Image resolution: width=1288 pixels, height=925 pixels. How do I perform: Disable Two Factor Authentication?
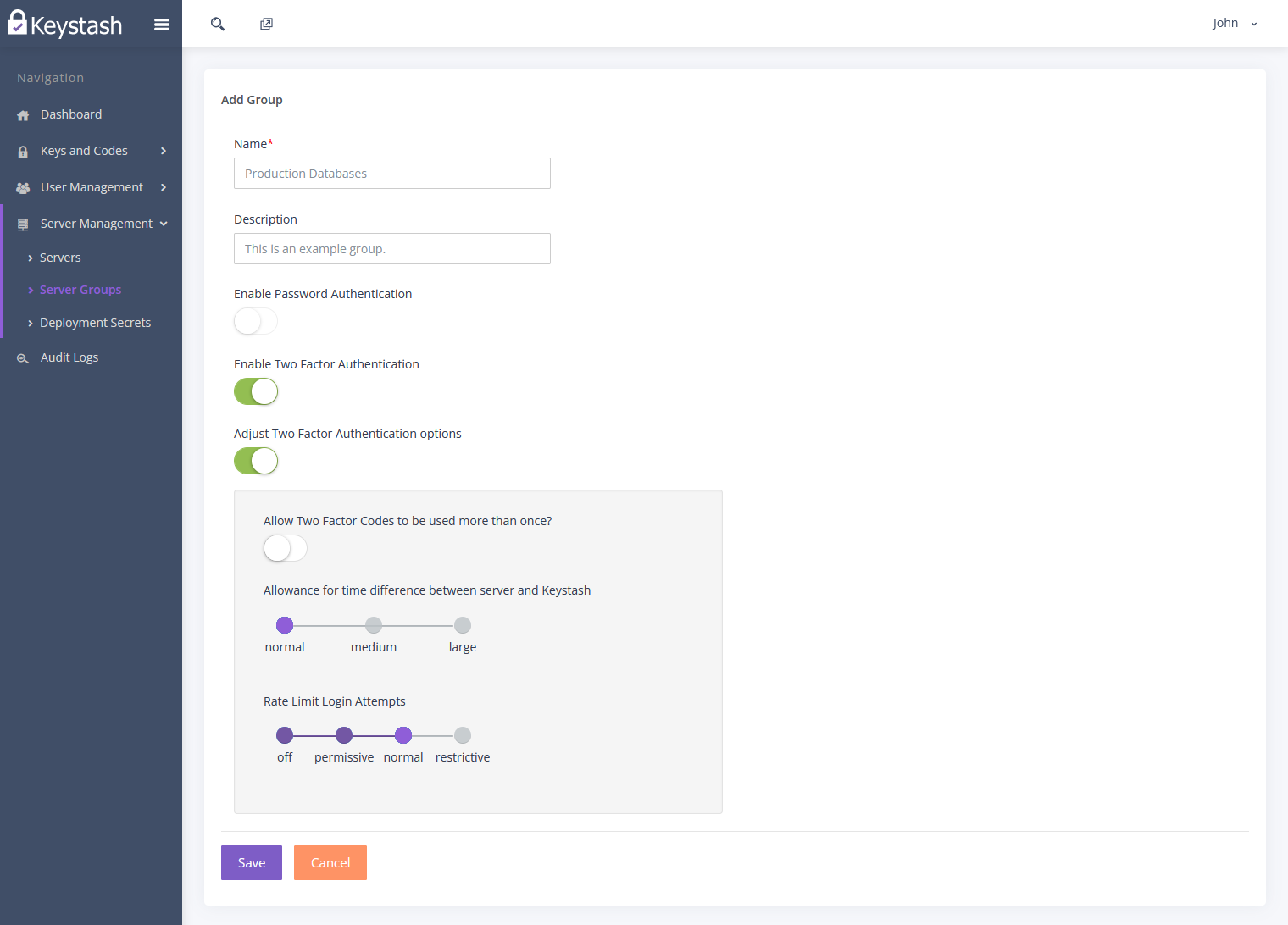point(255,391)
